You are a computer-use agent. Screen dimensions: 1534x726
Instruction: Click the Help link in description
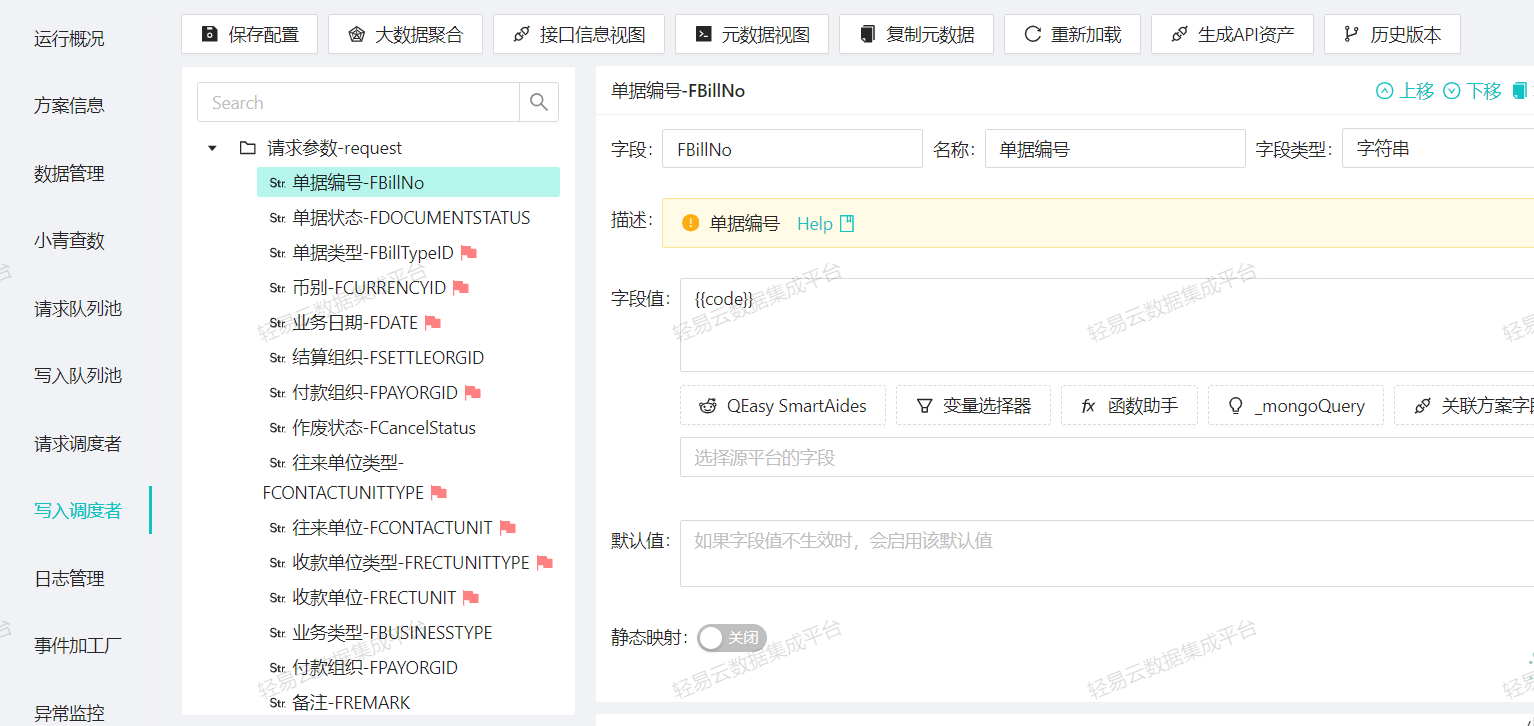[x=815, y=224]
